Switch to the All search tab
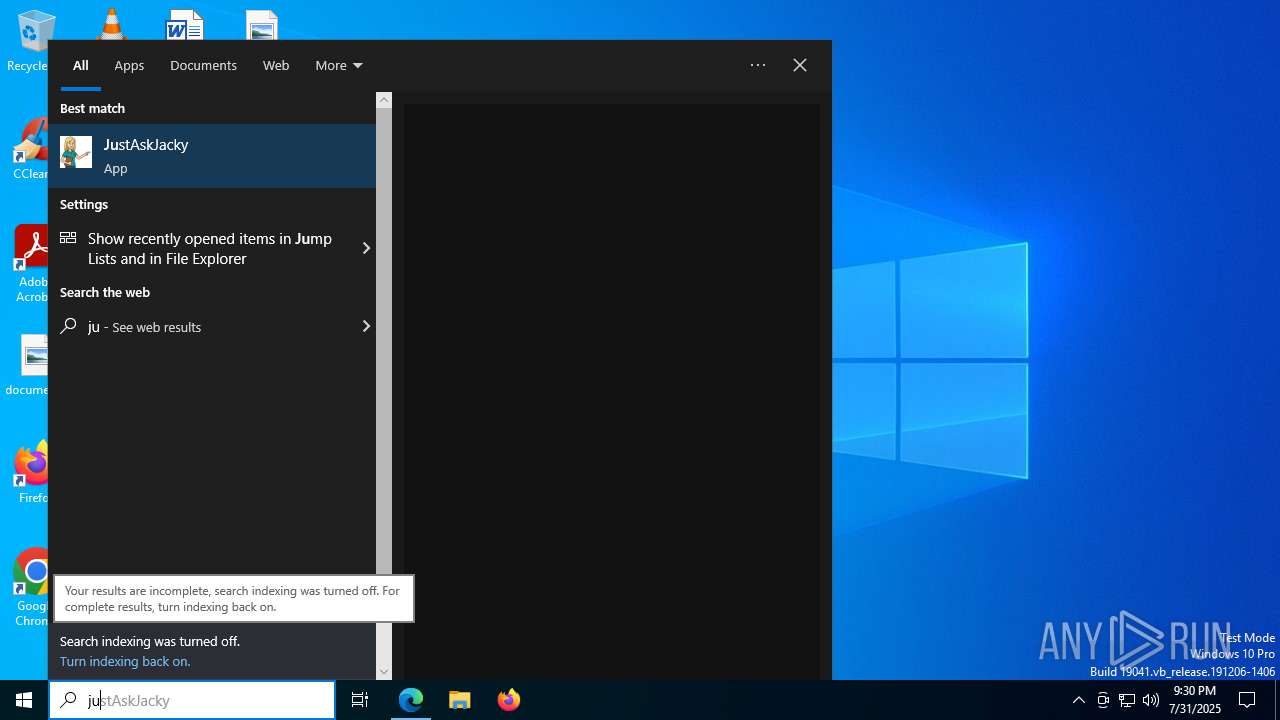 pos(81,65)
